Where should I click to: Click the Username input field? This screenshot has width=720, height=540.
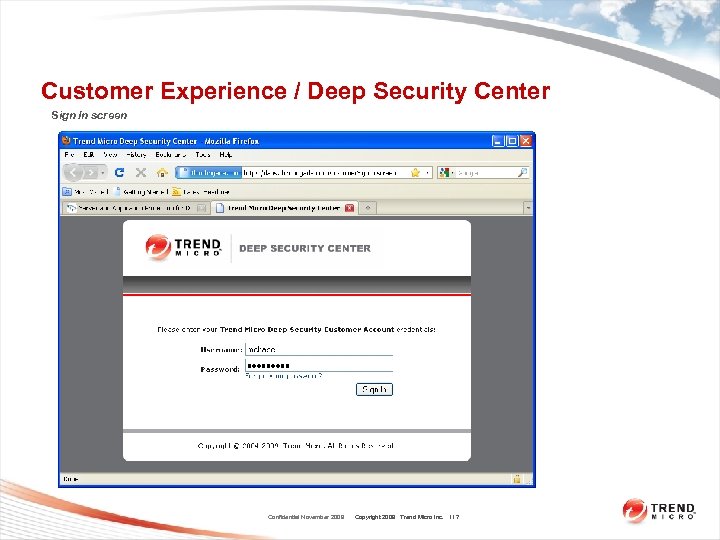click(x=319, y=349)
